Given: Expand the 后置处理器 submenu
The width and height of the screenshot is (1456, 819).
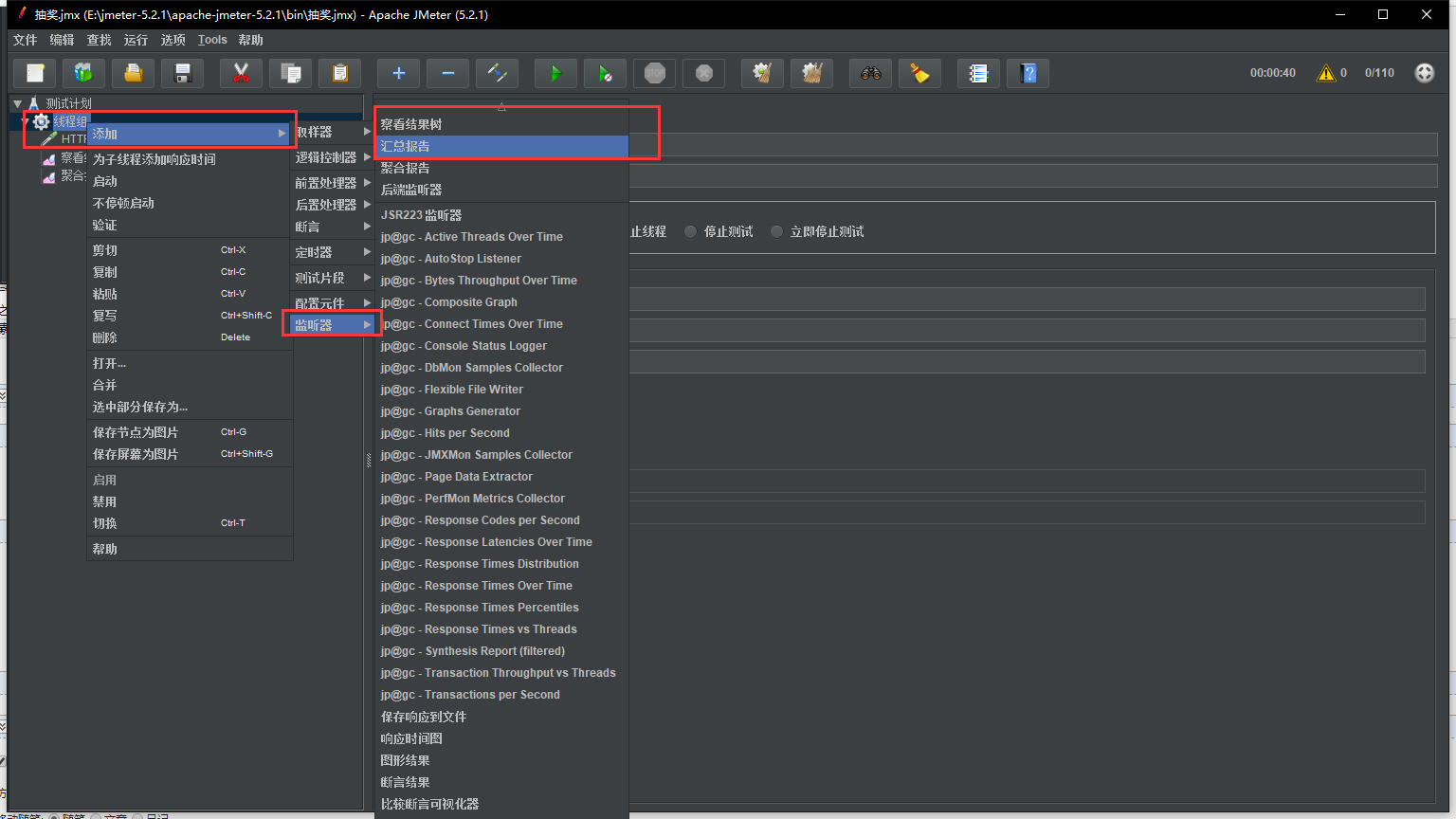Looking at the screenshot, I should (333, 205).
